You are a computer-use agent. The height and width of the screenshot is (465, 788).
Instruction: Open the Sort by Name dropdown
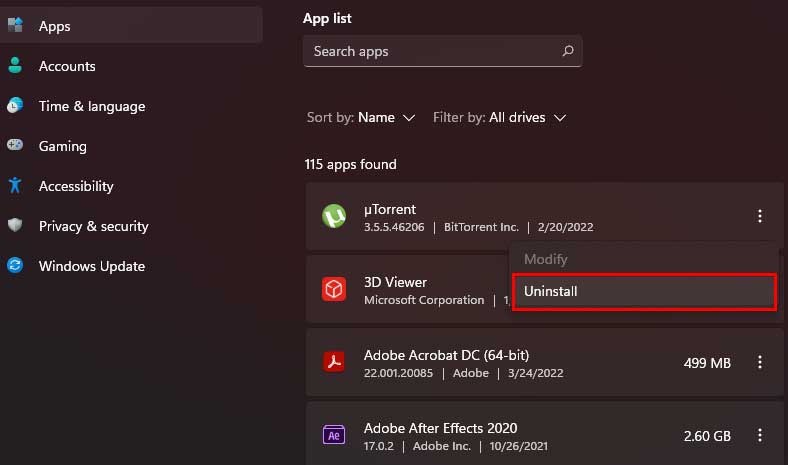pos(361,118)
